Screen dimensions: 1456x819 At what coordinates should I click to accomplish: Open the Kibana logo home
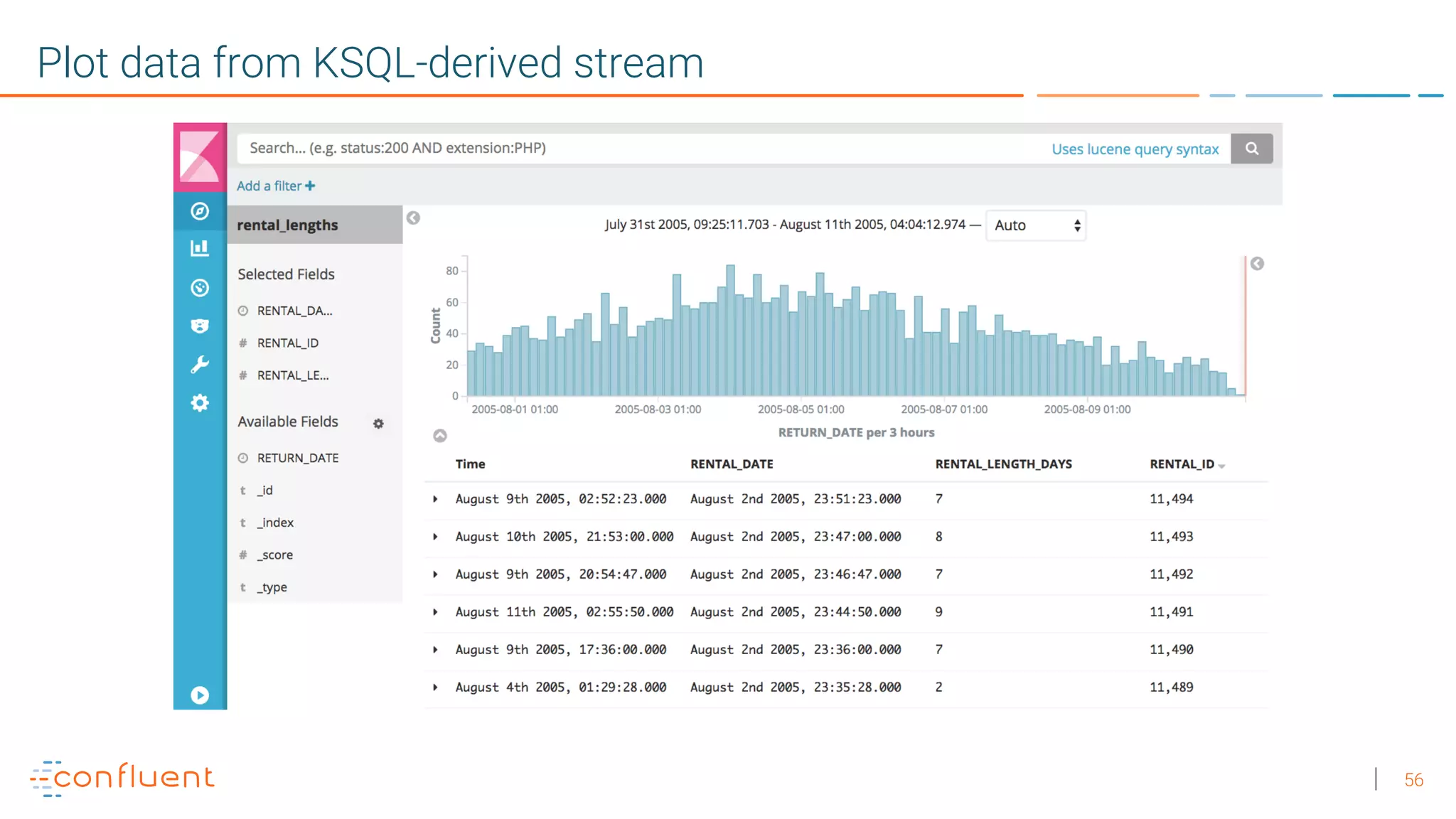[200, 156]
